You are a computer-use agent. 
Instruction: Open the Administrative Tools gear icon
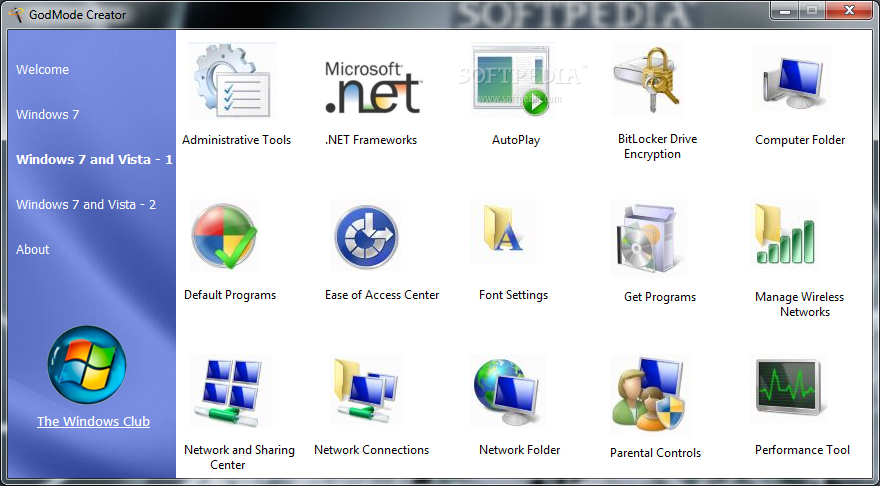tap(232, 80)
